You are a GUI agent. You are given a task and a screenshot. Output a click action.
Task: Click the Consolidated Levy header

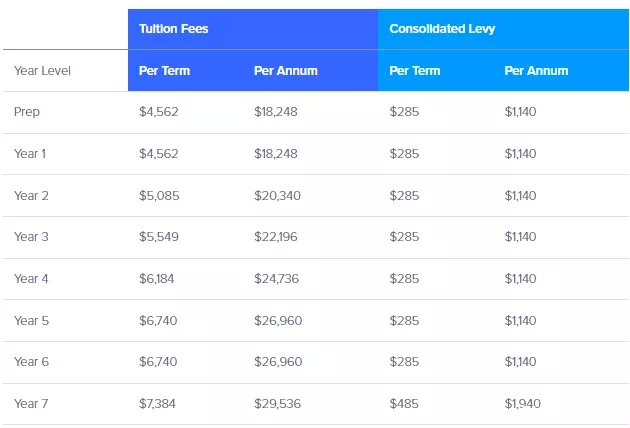(x=442, y=29)
